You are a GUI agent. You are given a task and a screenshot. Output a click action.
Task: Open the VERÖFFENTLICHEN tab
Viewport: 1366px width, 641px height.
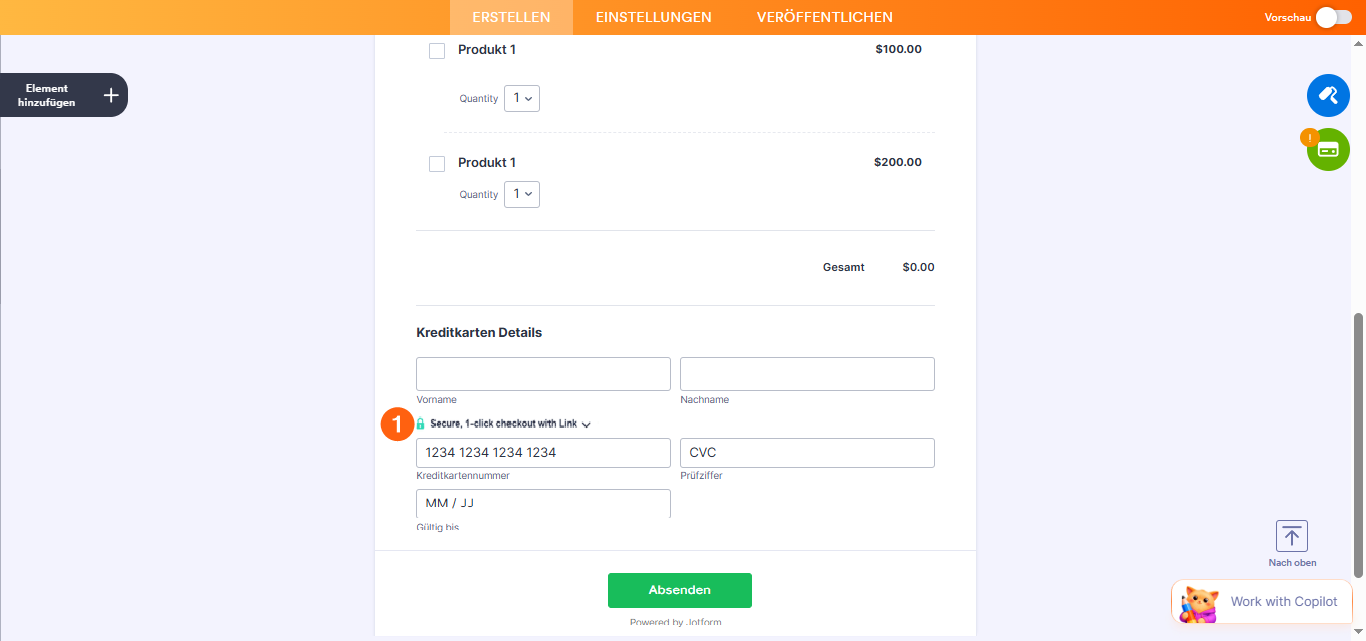click(824, 16)
